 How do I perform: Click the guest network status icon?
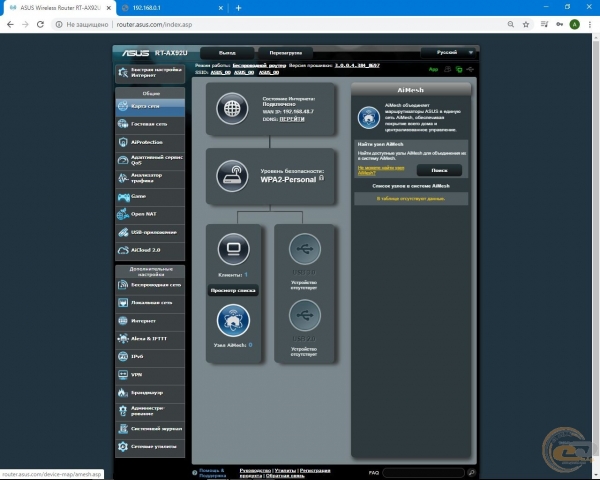tap(447, 69)
